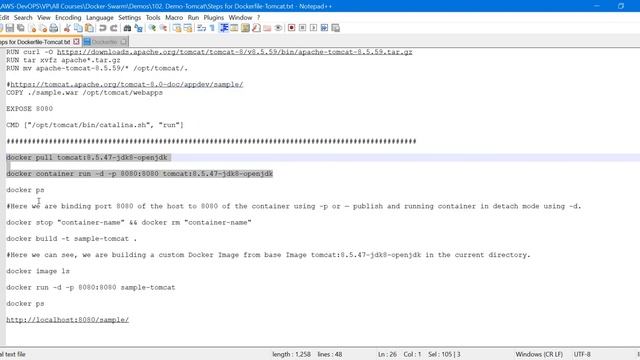Toggle Show All Characters paragraph icon
Image resolution: width=640 pixels, height=360 pixels.
[x=212, y=28]
